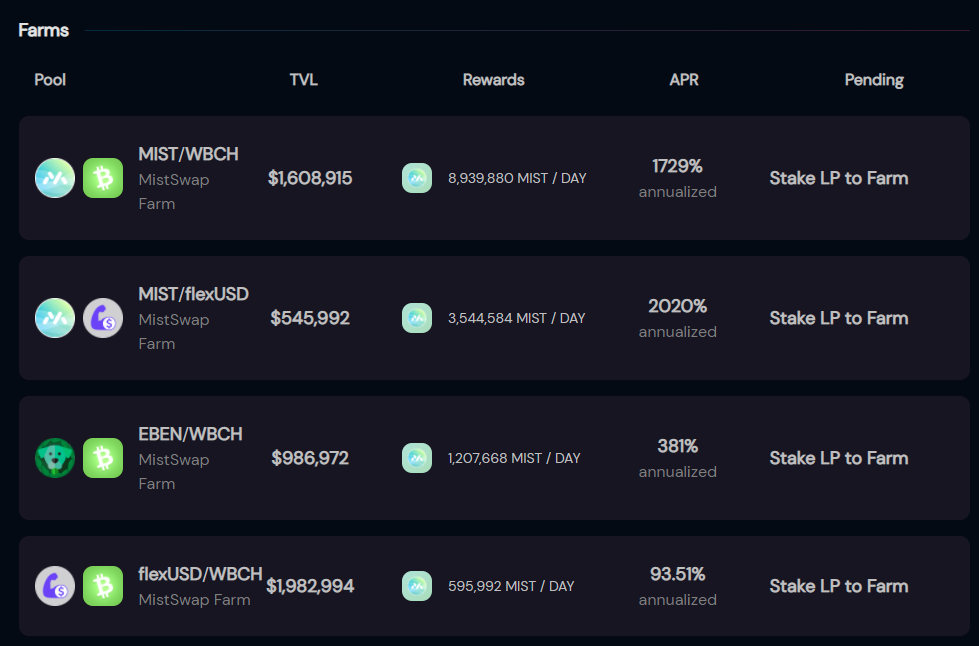The width and height of the screenshot is (979, 646).
Task: Click the 93.51% APR value
Action: click(677, 574)
